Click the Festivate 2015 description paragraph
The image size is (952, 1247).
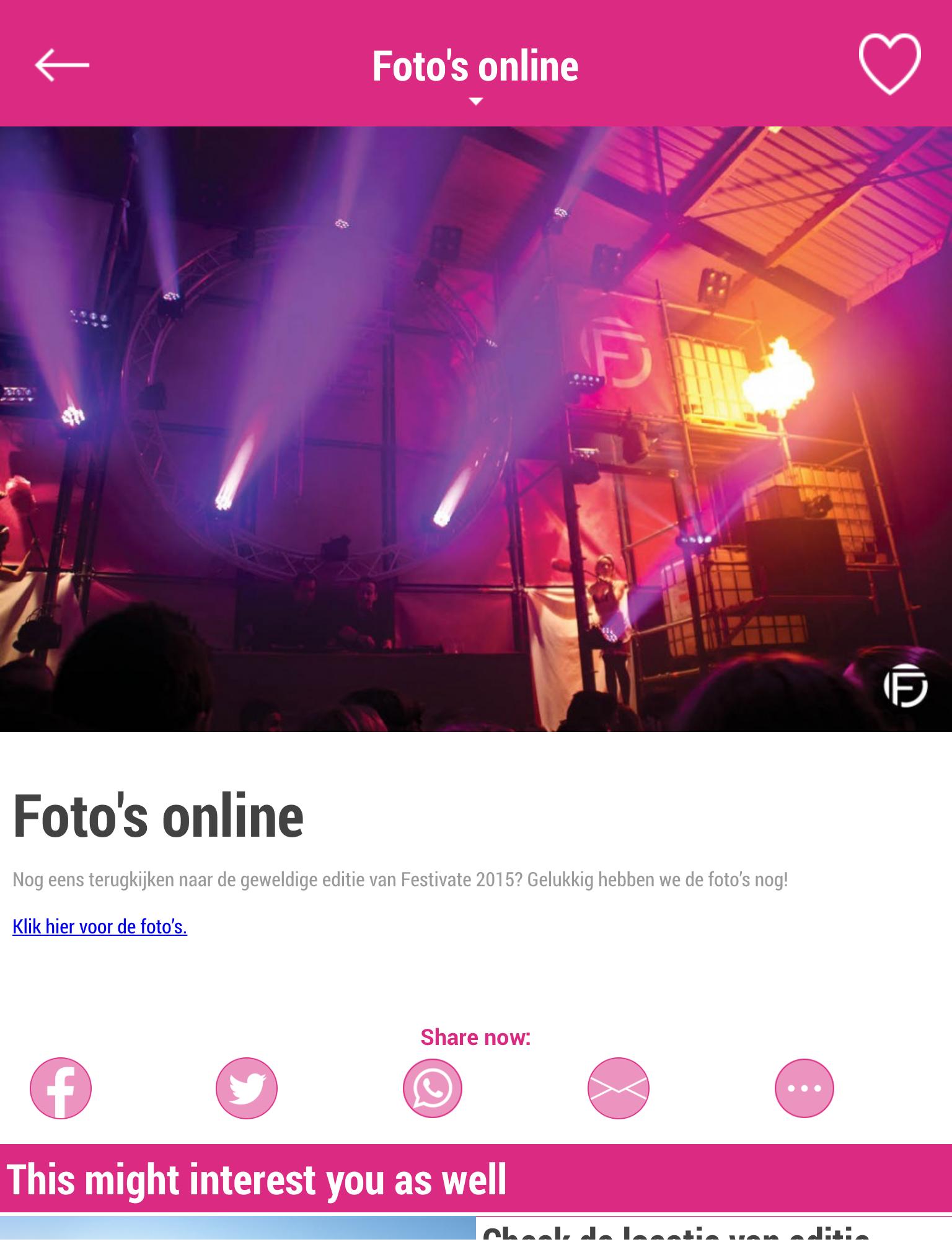[x=400, y=879]
